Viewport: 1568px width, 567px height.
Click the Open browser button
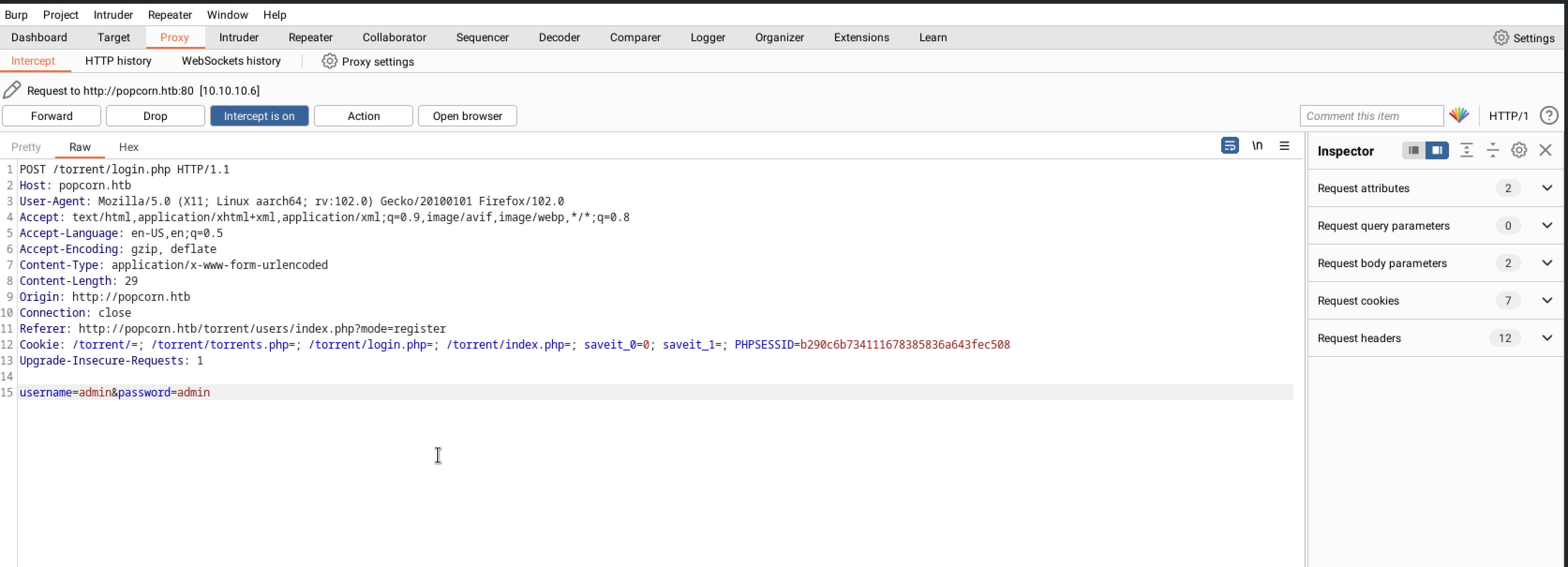[468, 116]
